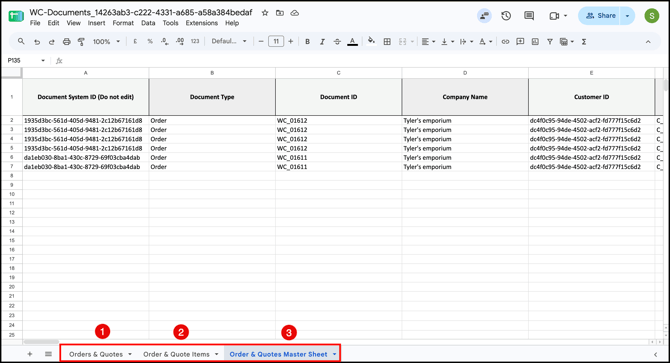
Task: Increase font size with plus button
Action: coord(291,41)
